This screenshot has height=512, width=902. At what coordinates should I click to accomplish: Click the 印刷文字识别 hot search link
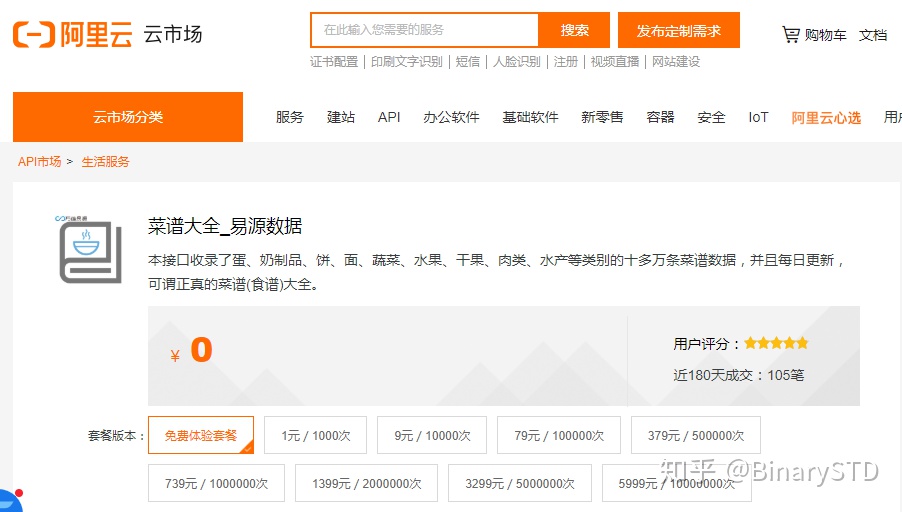(x=407, y=62)
